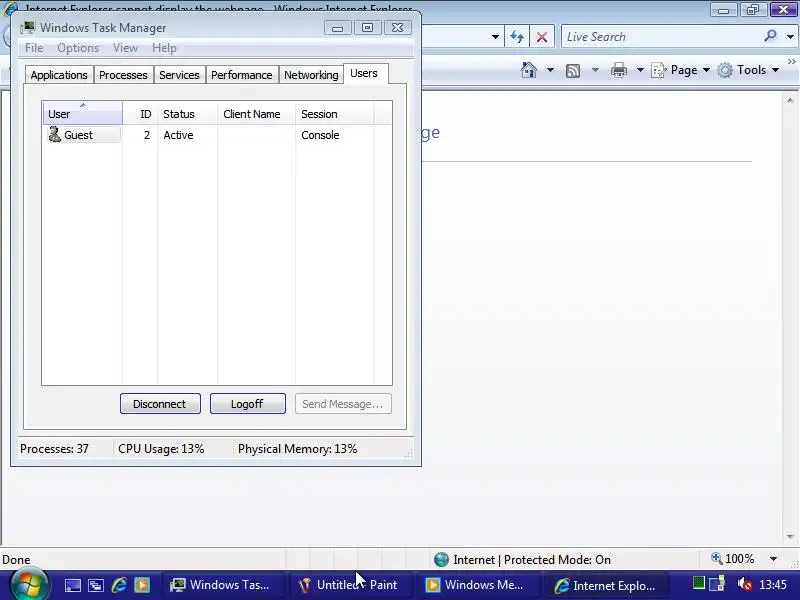Expand the IE toolbar overflow chevron

[791, 62]
